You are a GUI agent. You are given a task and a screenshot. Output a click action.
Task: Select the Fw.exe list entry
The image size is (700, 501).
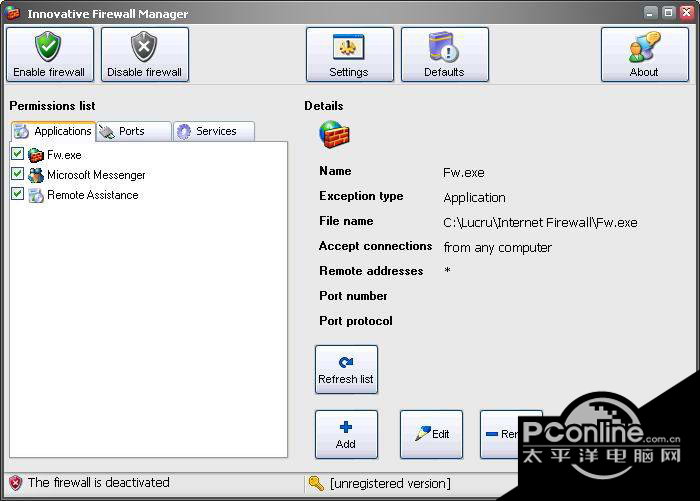coord(64,155)
